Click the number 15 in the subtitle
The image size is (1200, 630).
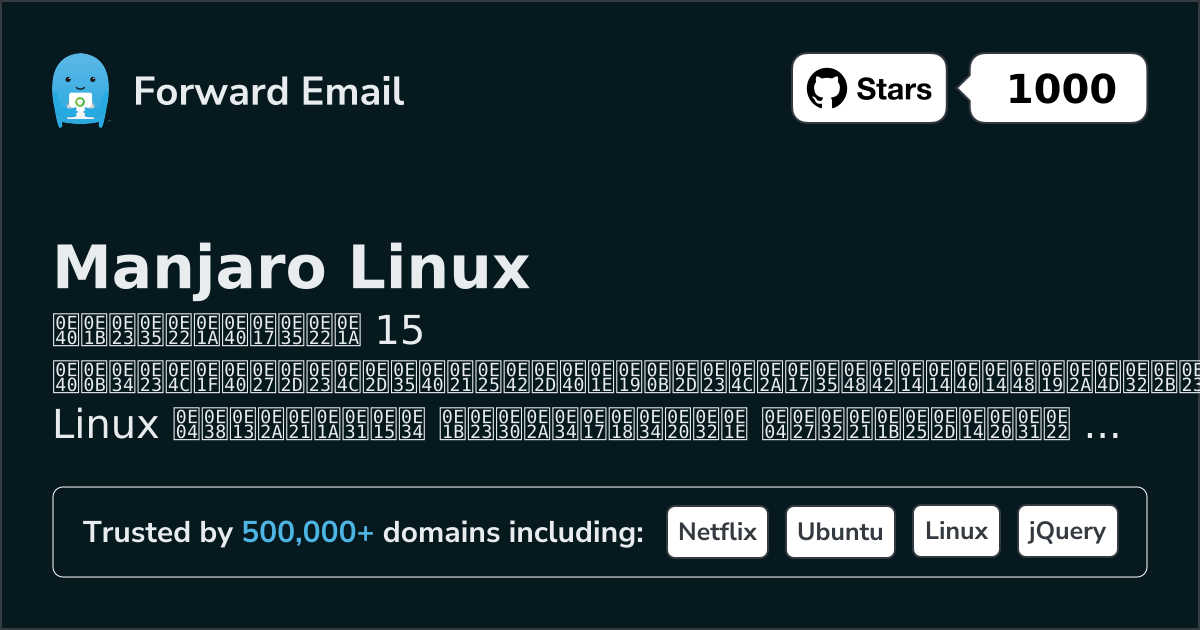[397, 329]
